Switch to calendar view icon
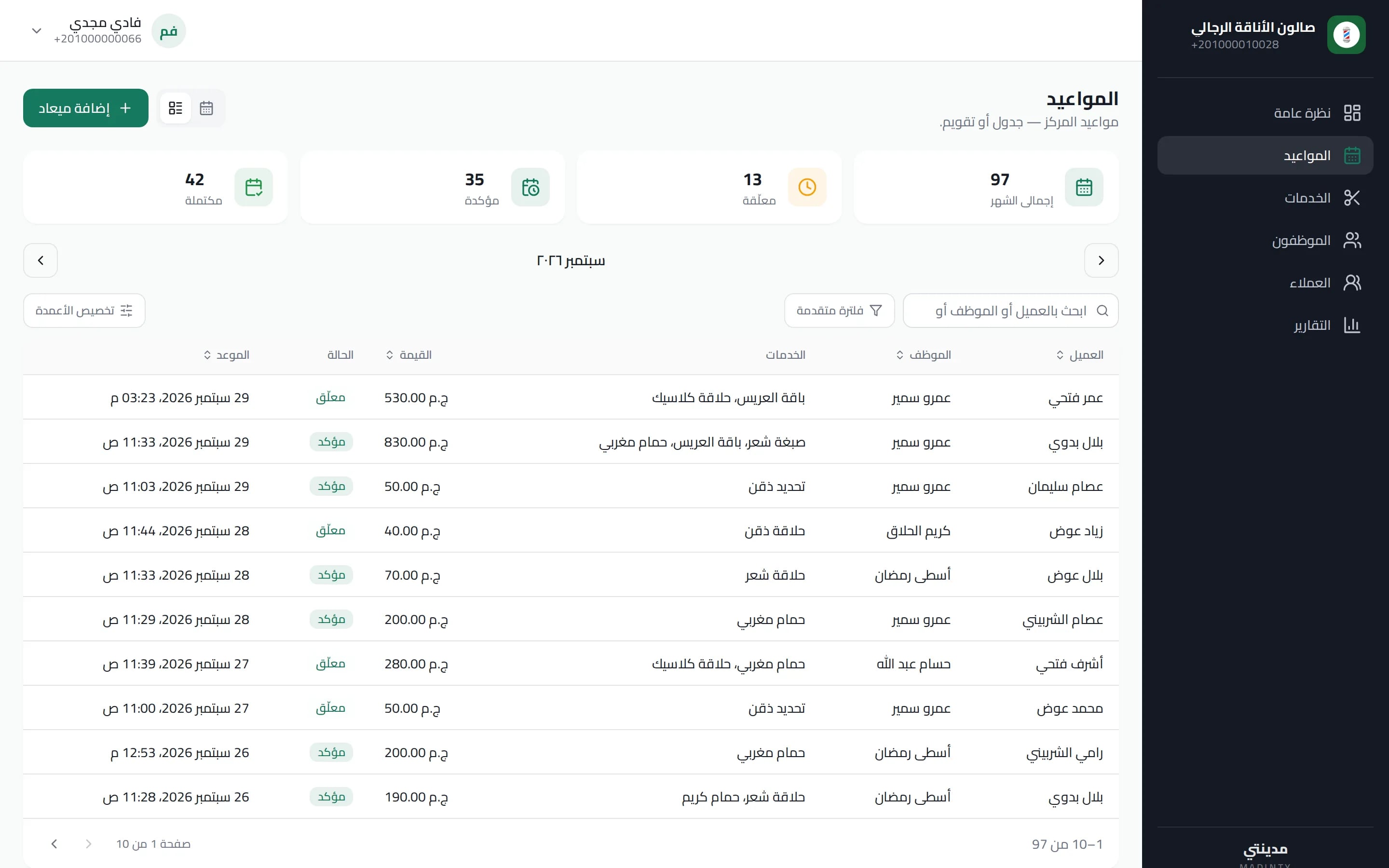The image size is (1389, 868). 206,108
